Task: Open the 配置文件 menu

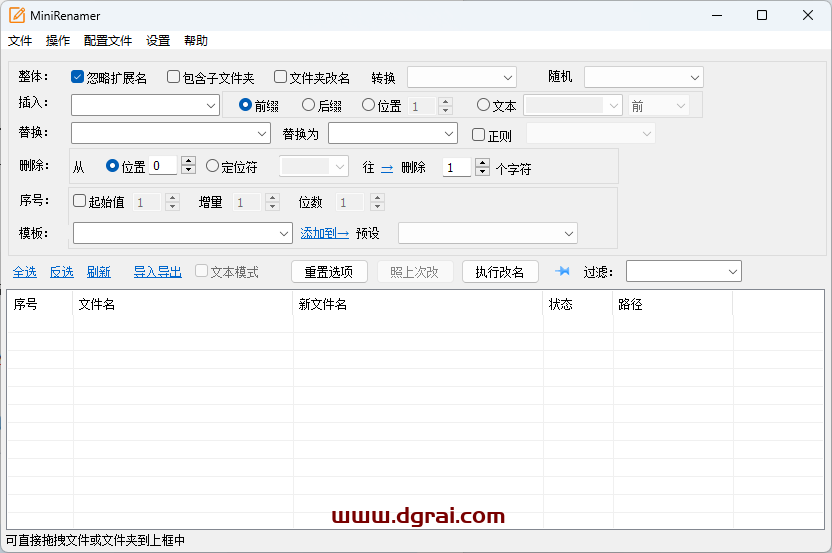Action: (x=108, y=41)
